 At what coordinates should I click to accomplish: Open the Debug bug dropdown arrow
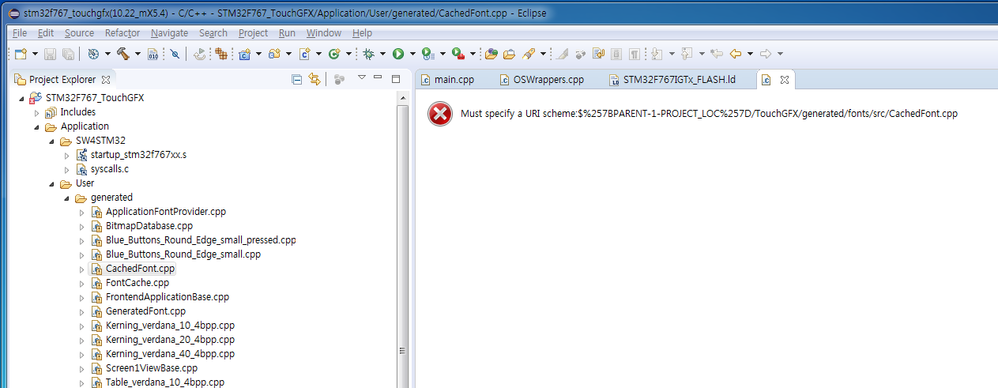click(383, 54)
